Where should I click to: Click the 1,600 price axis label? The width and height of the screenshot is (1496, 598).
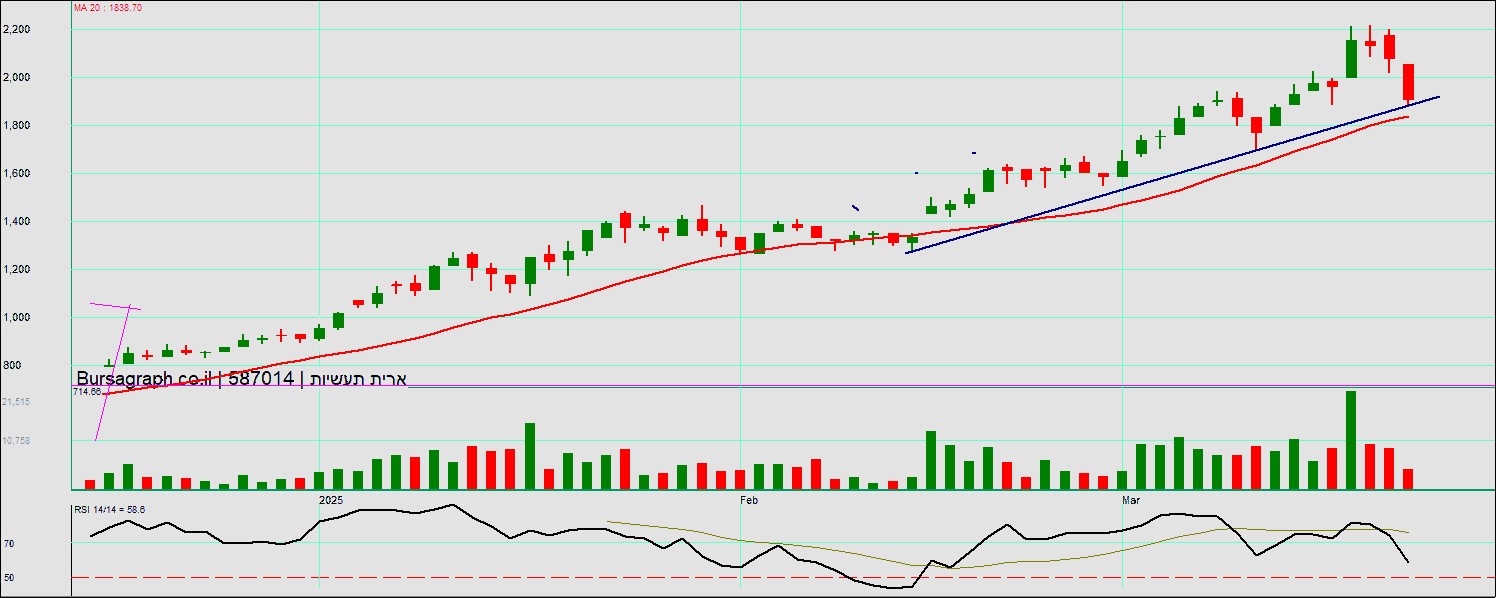click(x=17, y=174)
